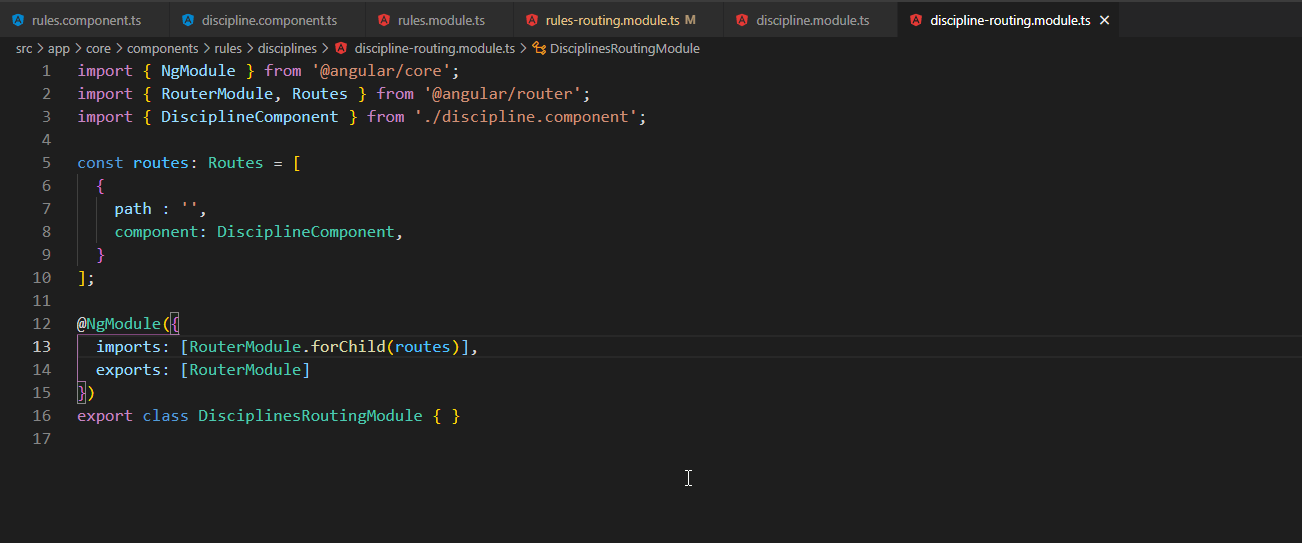Click the DisciplinesRoutingModule class name in code
This screenshot has width=1302, height=543.
click(x=310, y=416)
